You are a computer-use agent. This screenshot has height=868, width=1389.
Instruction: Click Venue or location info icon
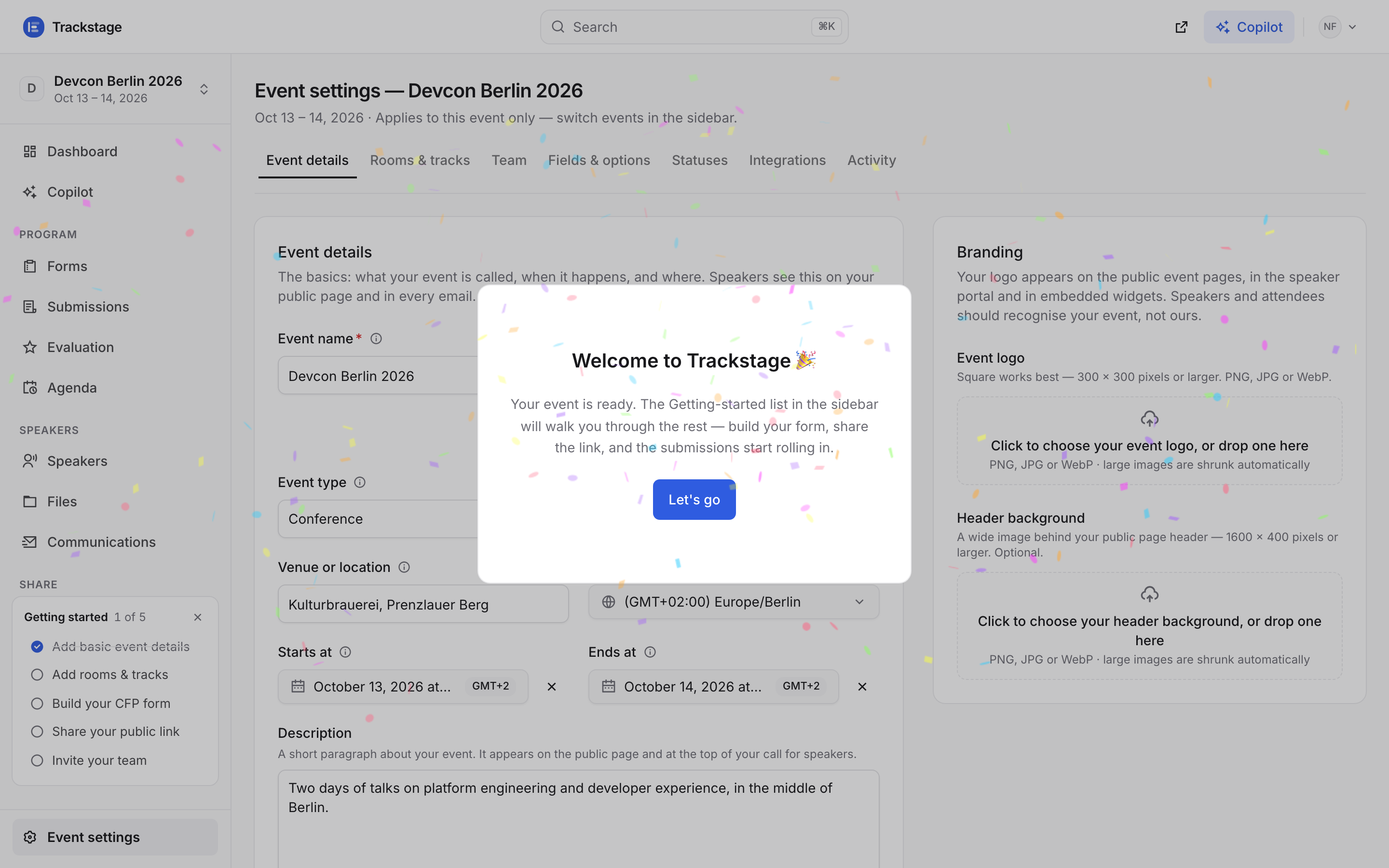404,567
